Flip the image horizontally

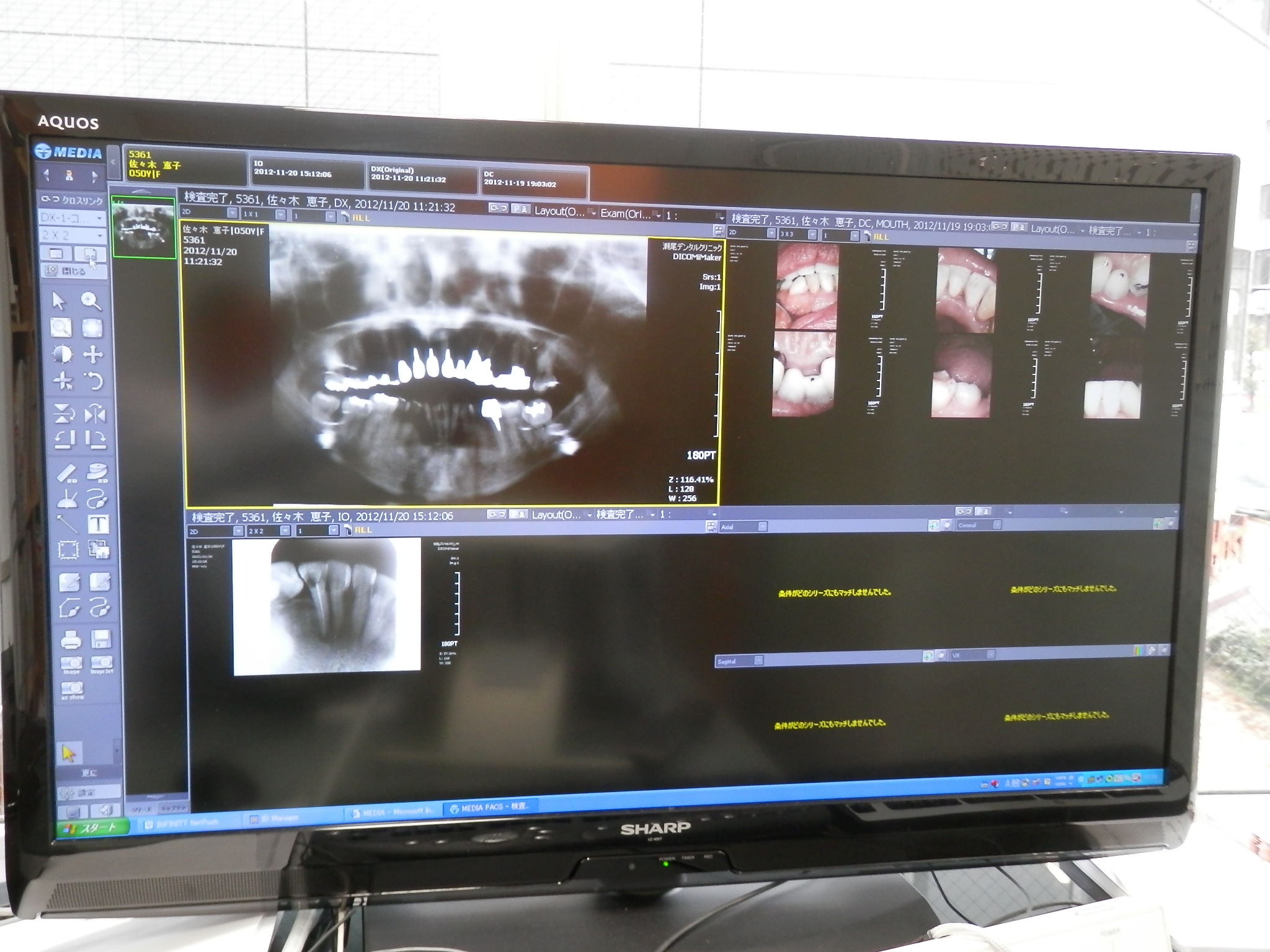(95, 413)
